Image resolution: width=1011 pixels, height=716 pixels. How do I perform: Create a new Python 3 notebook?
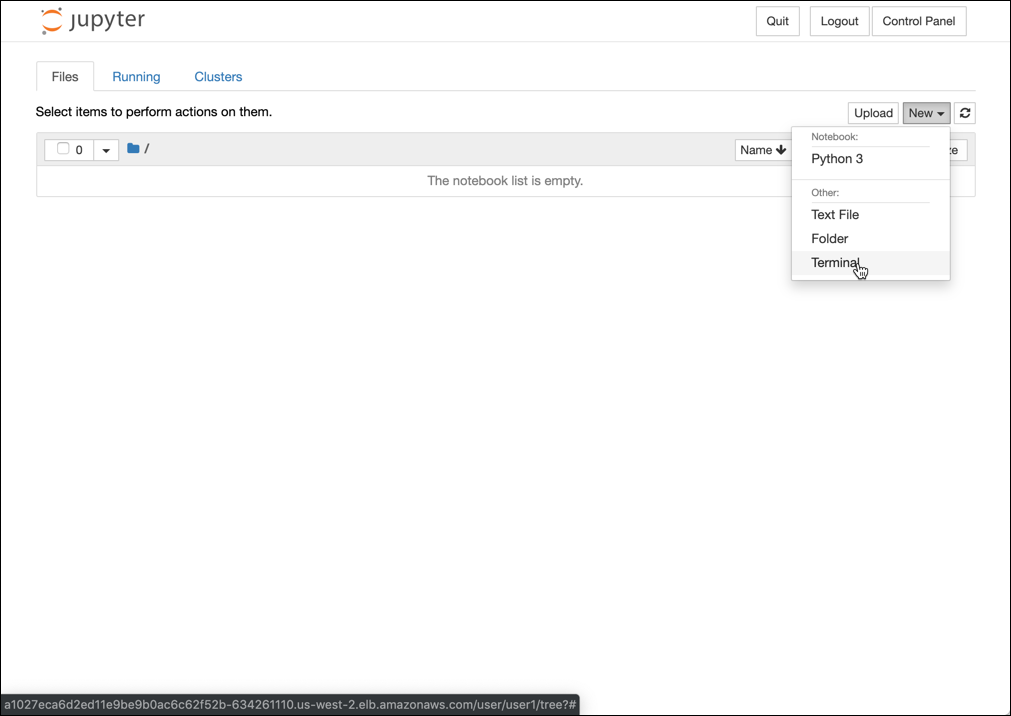[x=837, y=159]
